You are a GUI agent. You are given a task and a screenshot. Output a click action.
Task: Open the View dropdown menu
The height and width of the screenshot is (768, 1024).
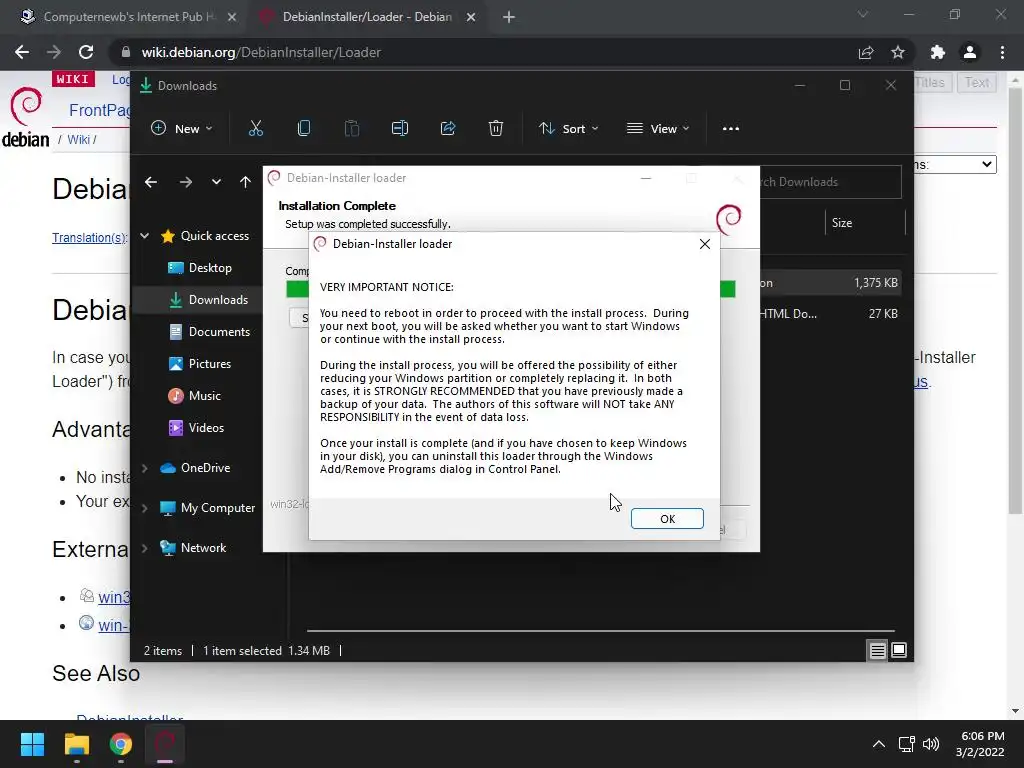[x=658, y=129]
